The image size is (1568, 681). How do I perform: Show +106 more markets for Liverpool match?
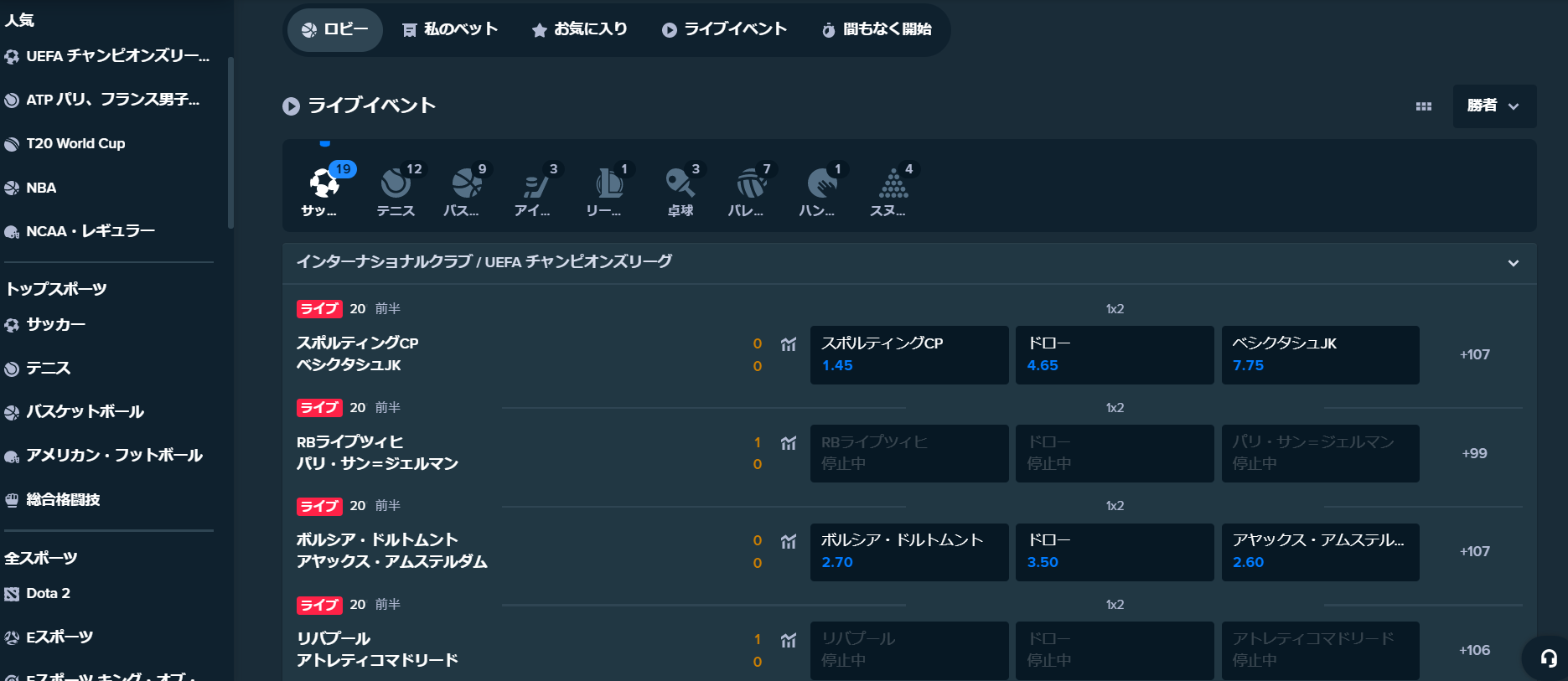pos(1475,650)
